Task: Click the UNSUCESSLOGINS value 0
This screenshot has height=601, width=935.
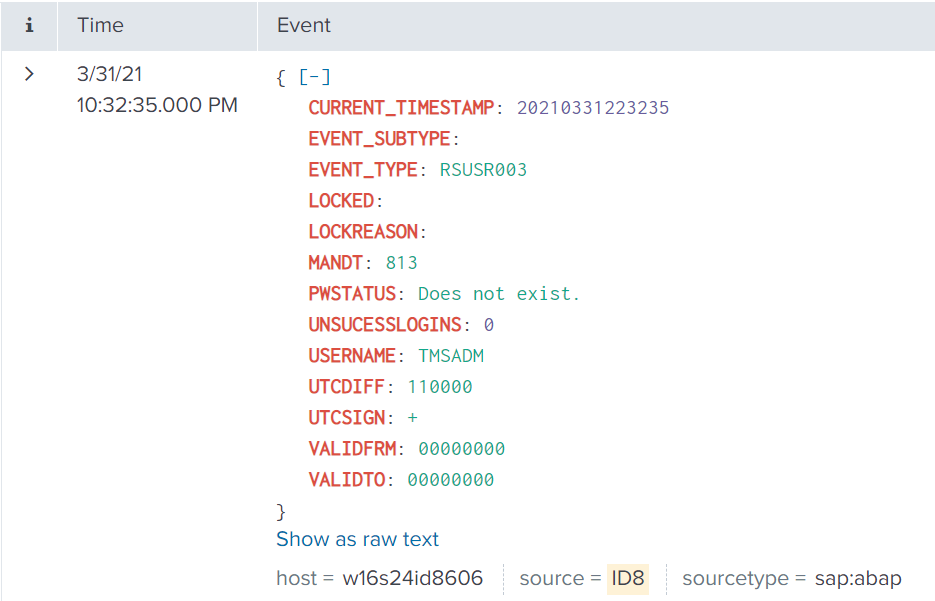Action: [488, 325]
